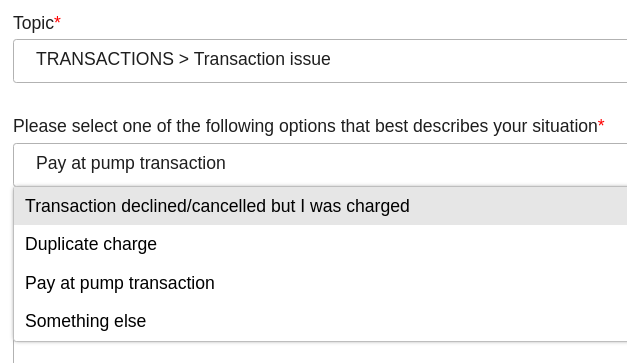Click the 'Topic' field label
The width and height of the screenshot is (627, 363).
tap(33, 23)
